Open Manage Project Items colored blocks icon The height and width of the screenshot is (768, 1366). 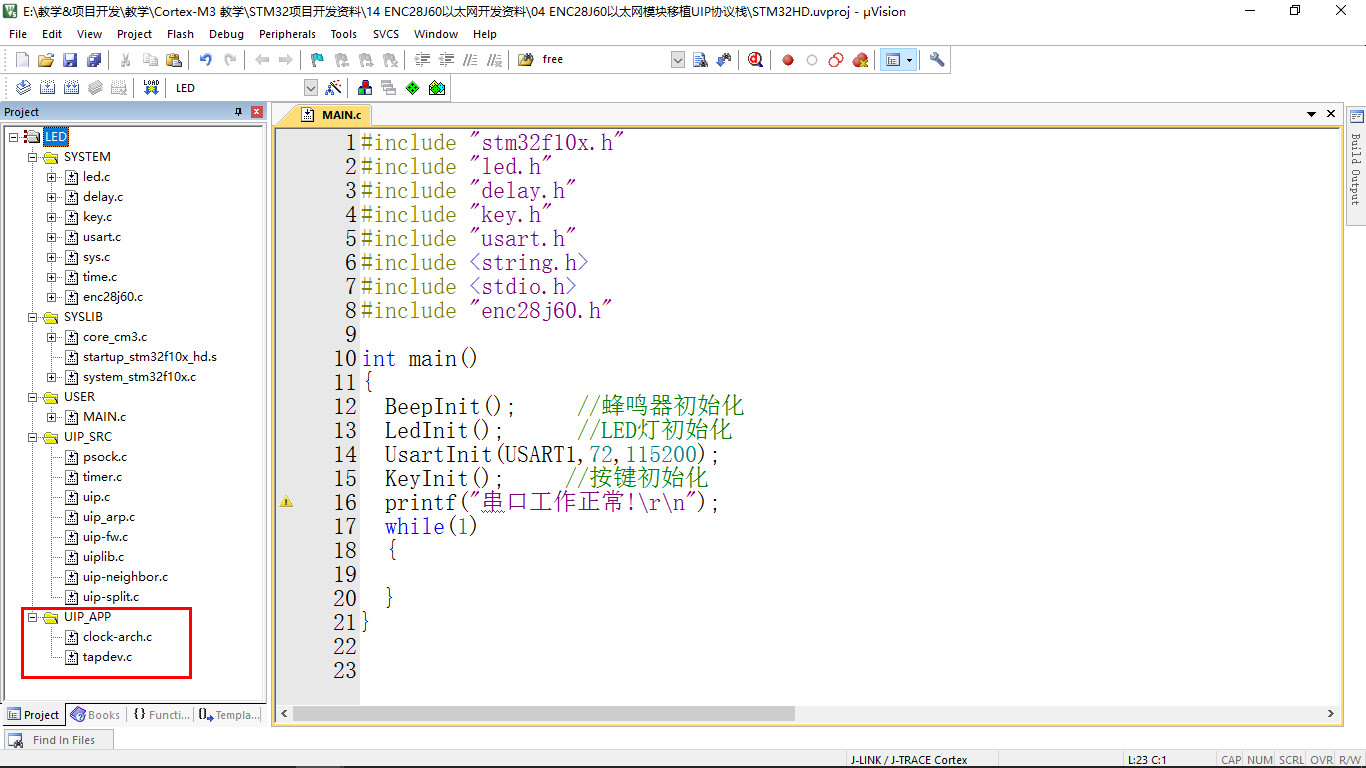point(365,88)
